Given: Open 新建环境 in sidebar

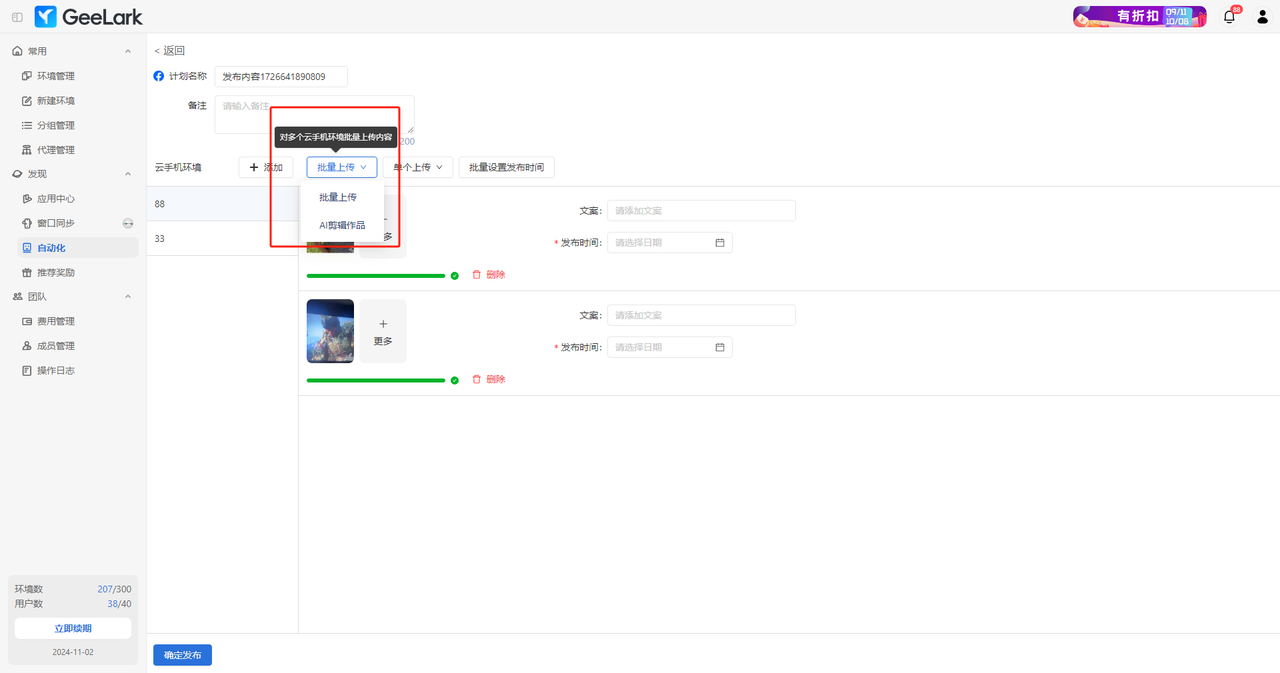Looking at the screenshot, I should tap(56, 101).
